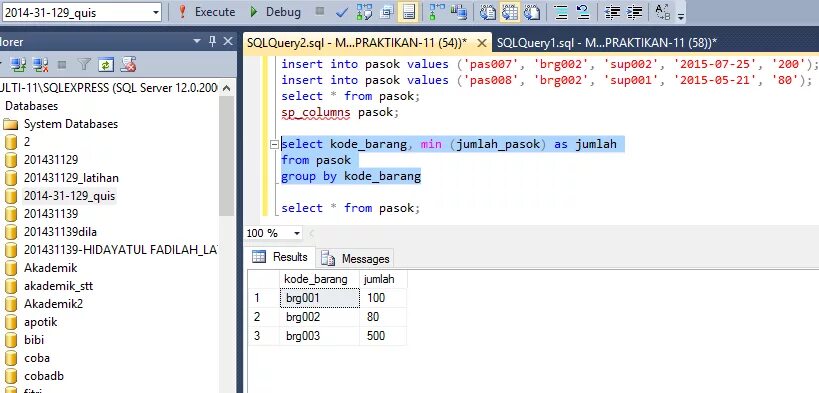
Task: Switch output to Results to Grid
Action: [510, 12]
